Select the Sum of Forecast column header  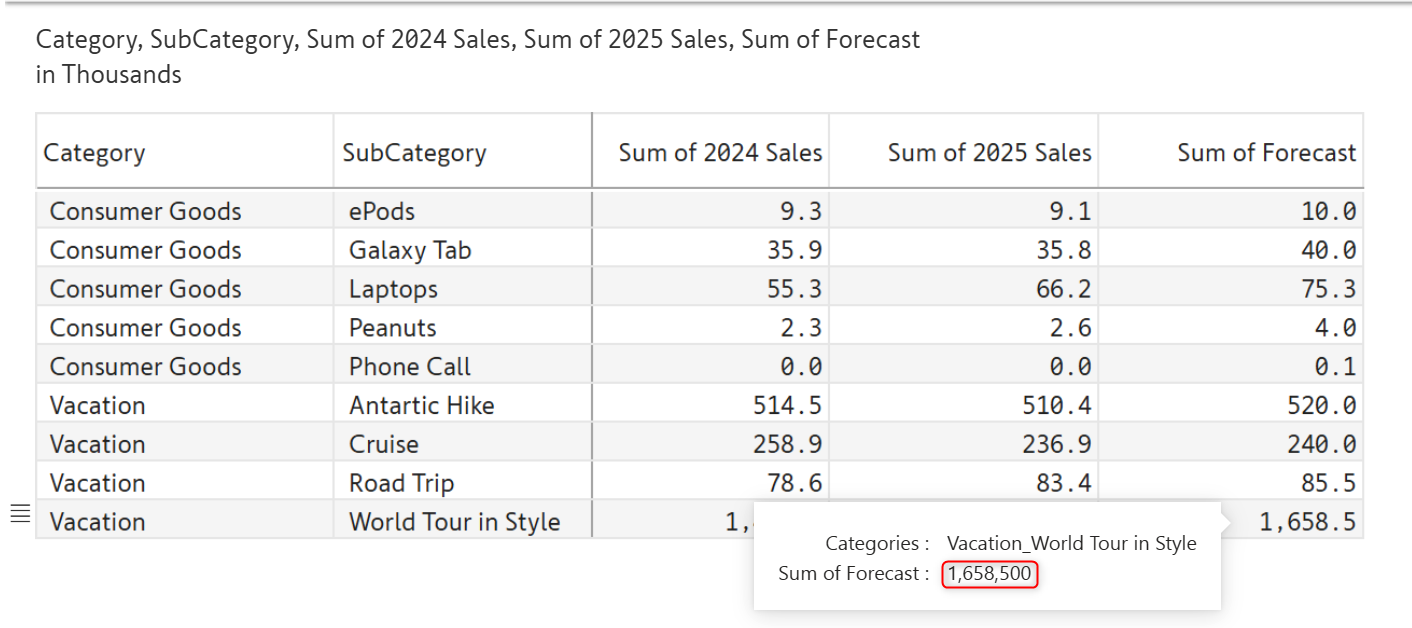pyautogui.click(x=1266, y=153)
